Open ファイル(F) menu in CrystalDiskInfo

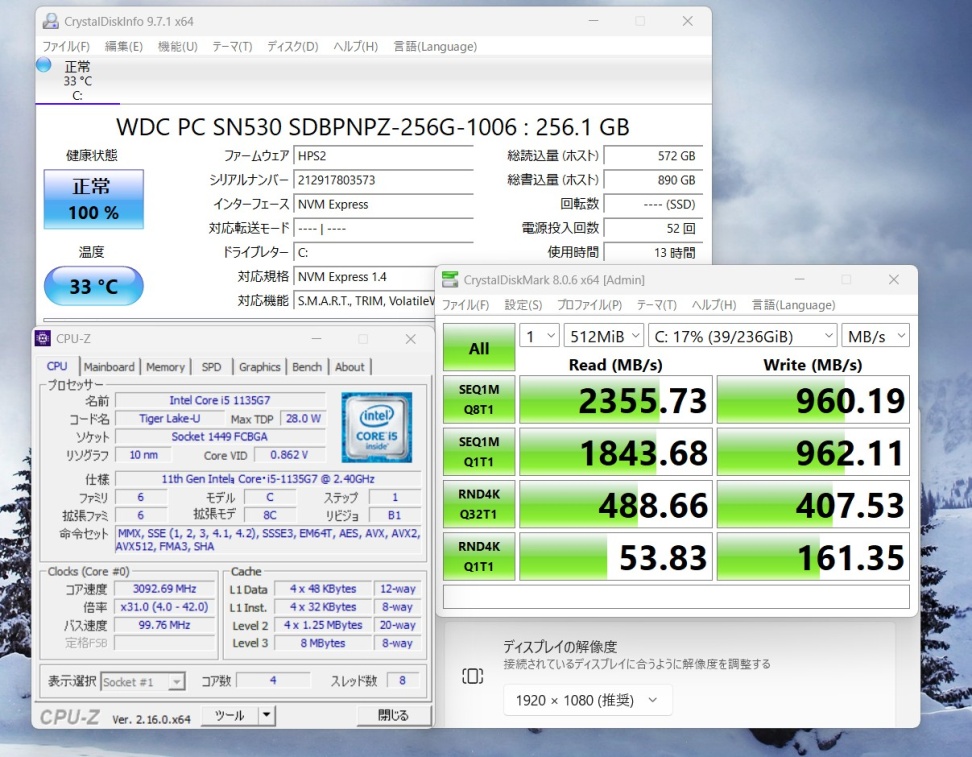click(x=66, y=46)
